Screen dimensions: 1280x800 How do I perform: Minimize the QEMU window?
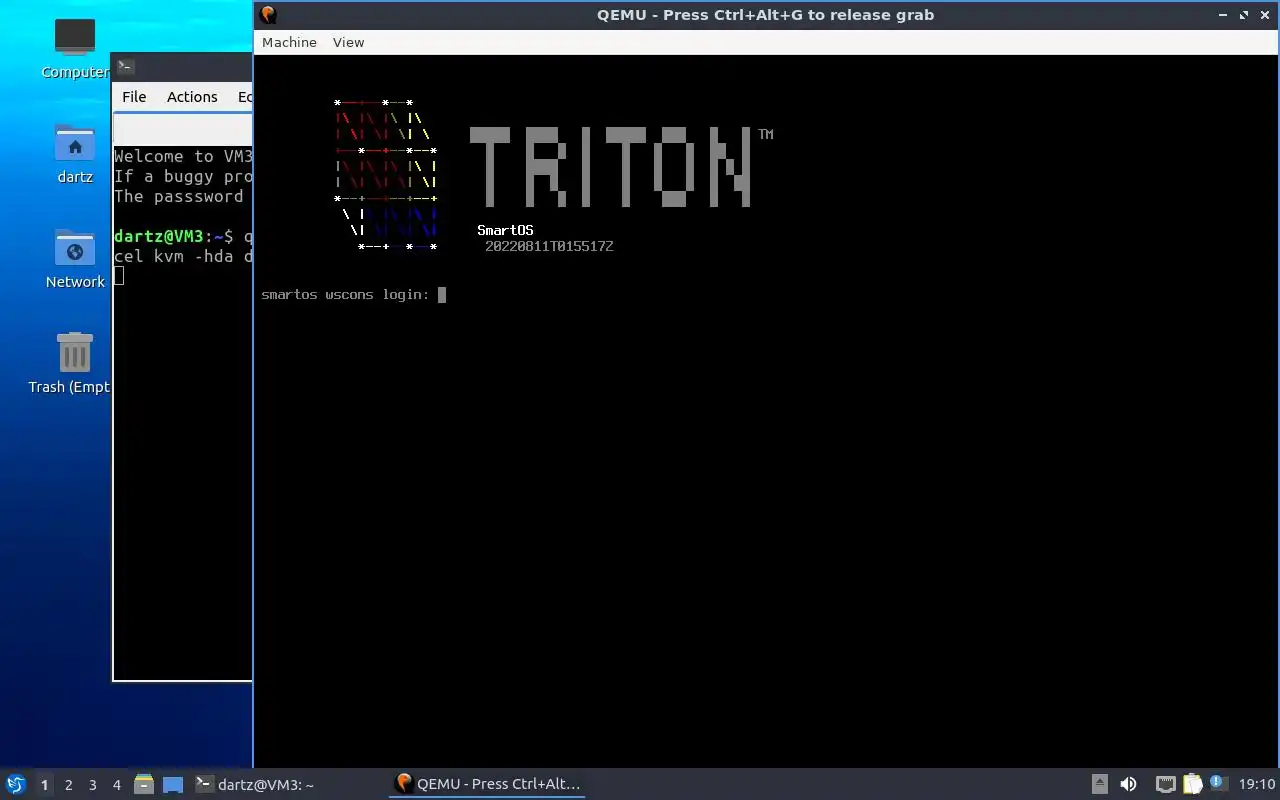click(x=1223, y=15)
